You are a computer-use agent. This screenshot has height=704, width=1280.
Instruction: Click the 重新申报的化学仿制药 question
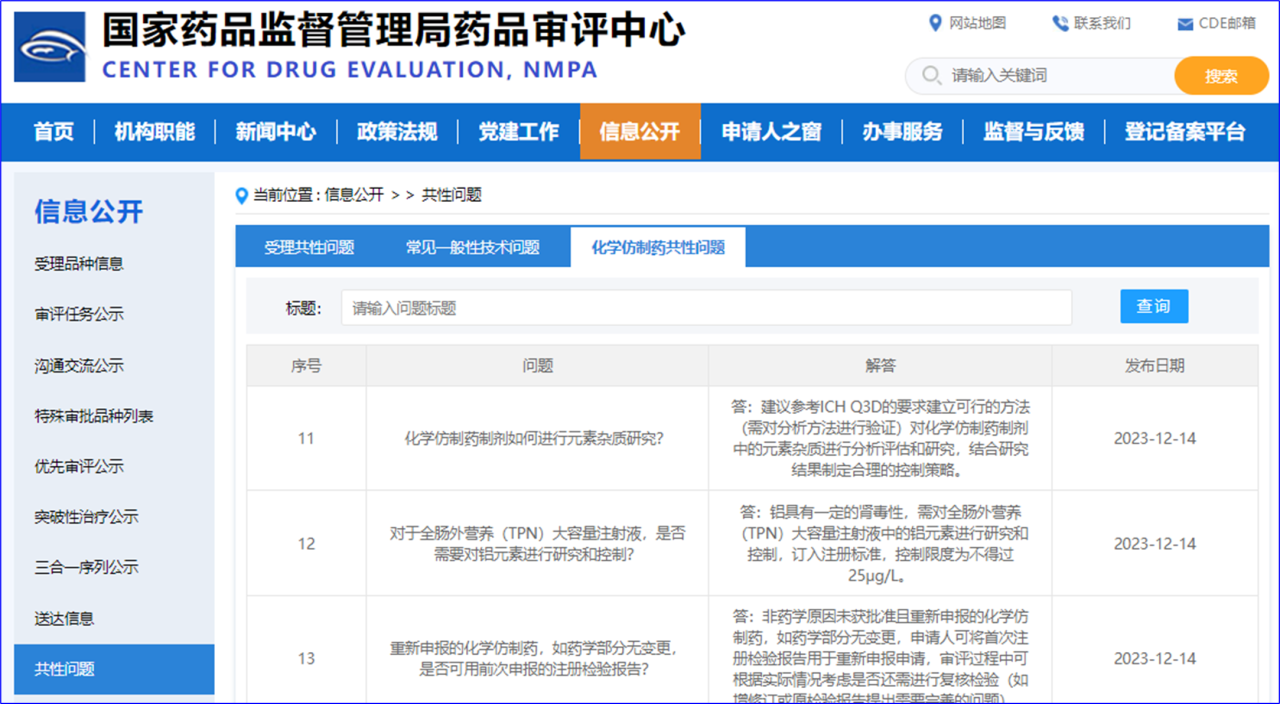pos(537,658)
